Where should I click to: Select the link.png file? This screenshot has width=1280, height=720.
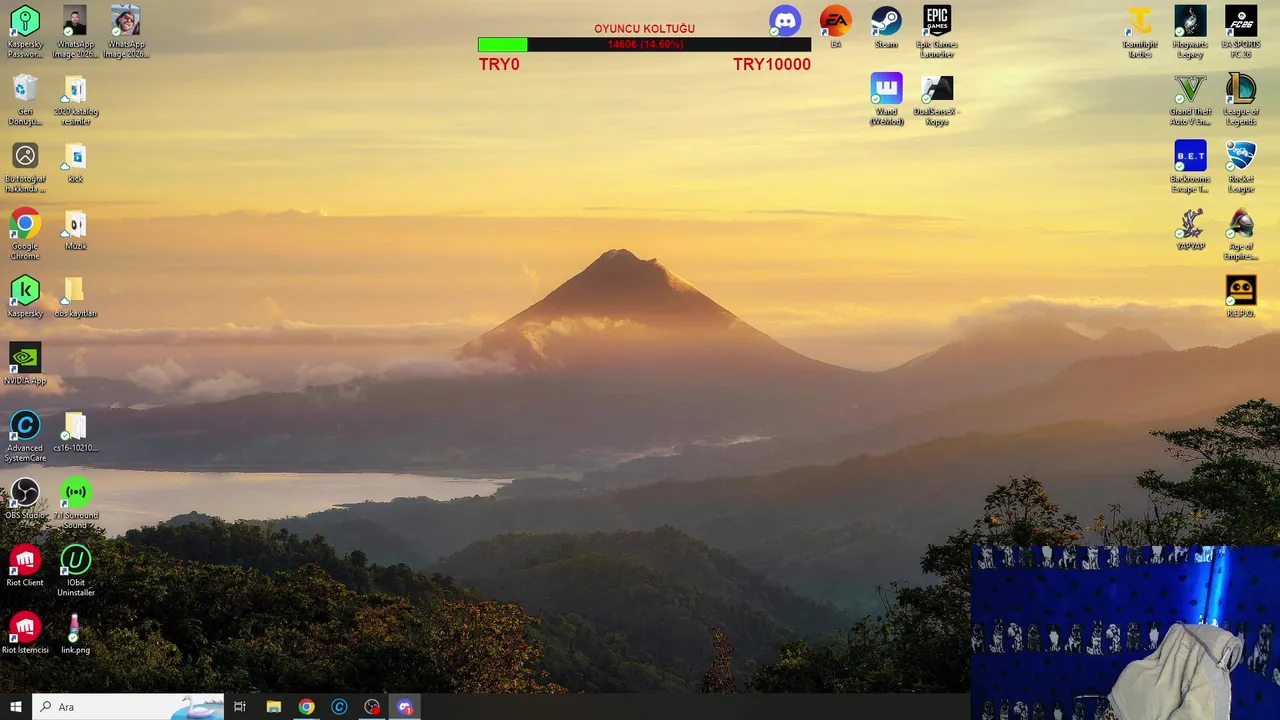76,633
